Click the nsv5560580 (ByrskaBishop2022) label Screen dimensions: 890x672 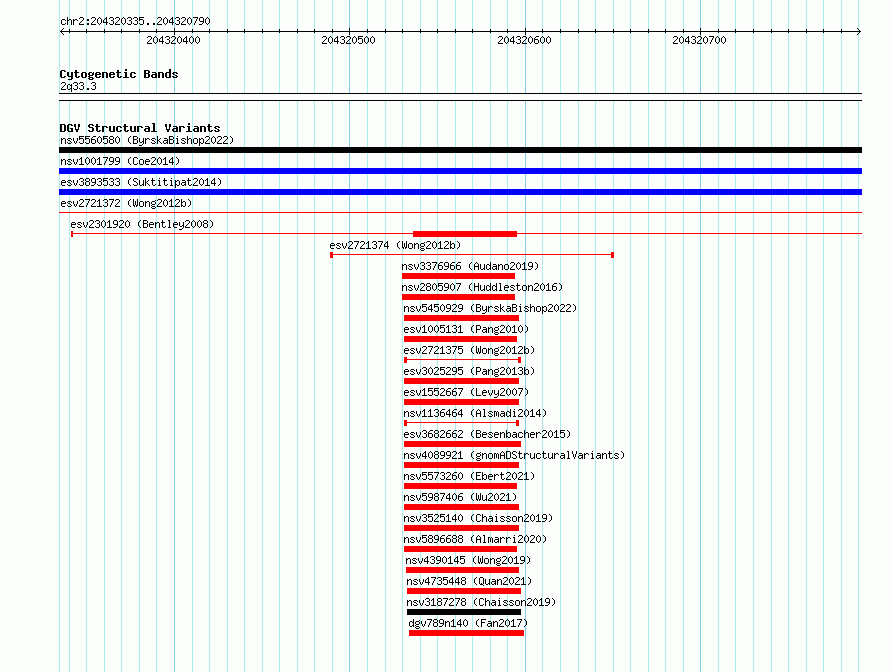pyautogui.click(x=147, y=140)
